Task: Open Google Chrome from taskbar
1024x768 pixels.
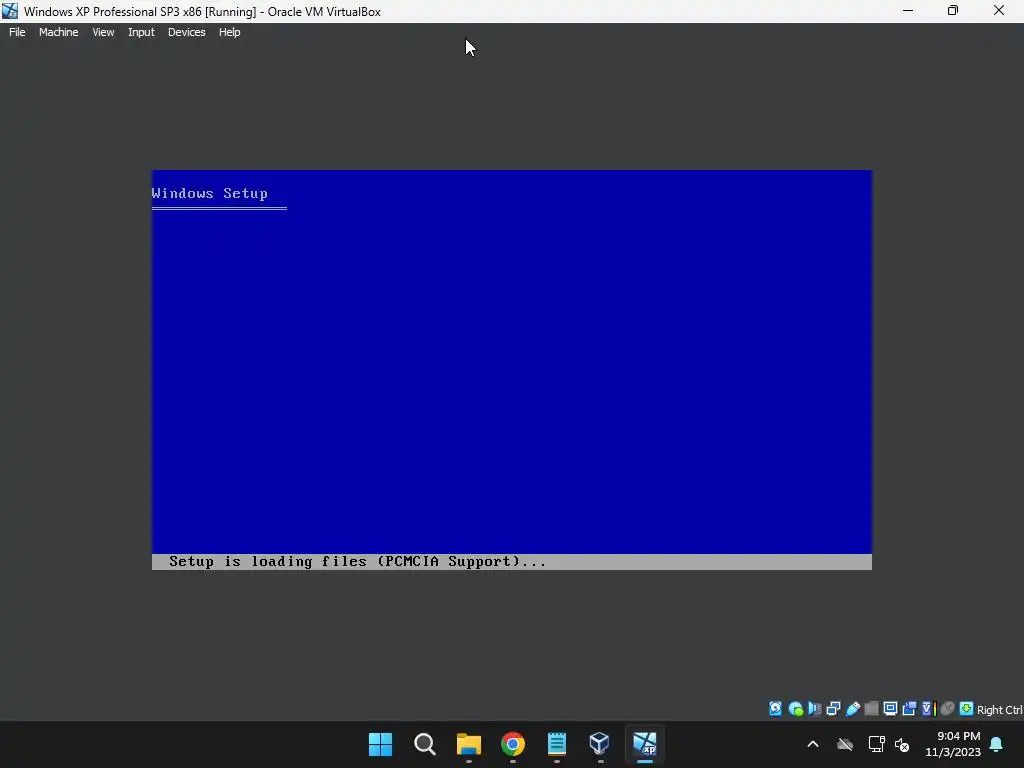Action: point(513,744)
